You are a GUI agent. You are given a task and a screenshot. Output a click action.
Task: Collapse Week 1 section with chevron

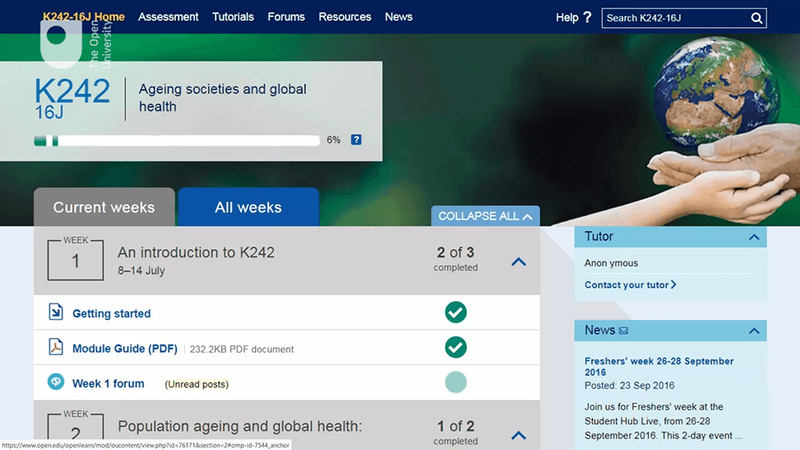(x=518, y=262)
